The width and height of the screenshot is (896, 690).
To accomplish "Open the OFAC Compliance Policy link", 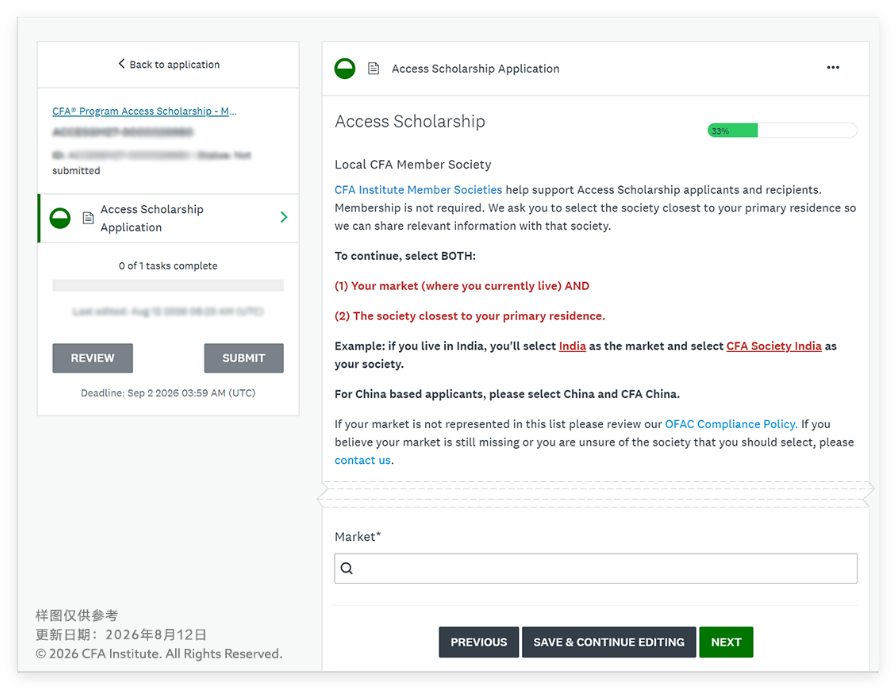I will coord(731,424).
